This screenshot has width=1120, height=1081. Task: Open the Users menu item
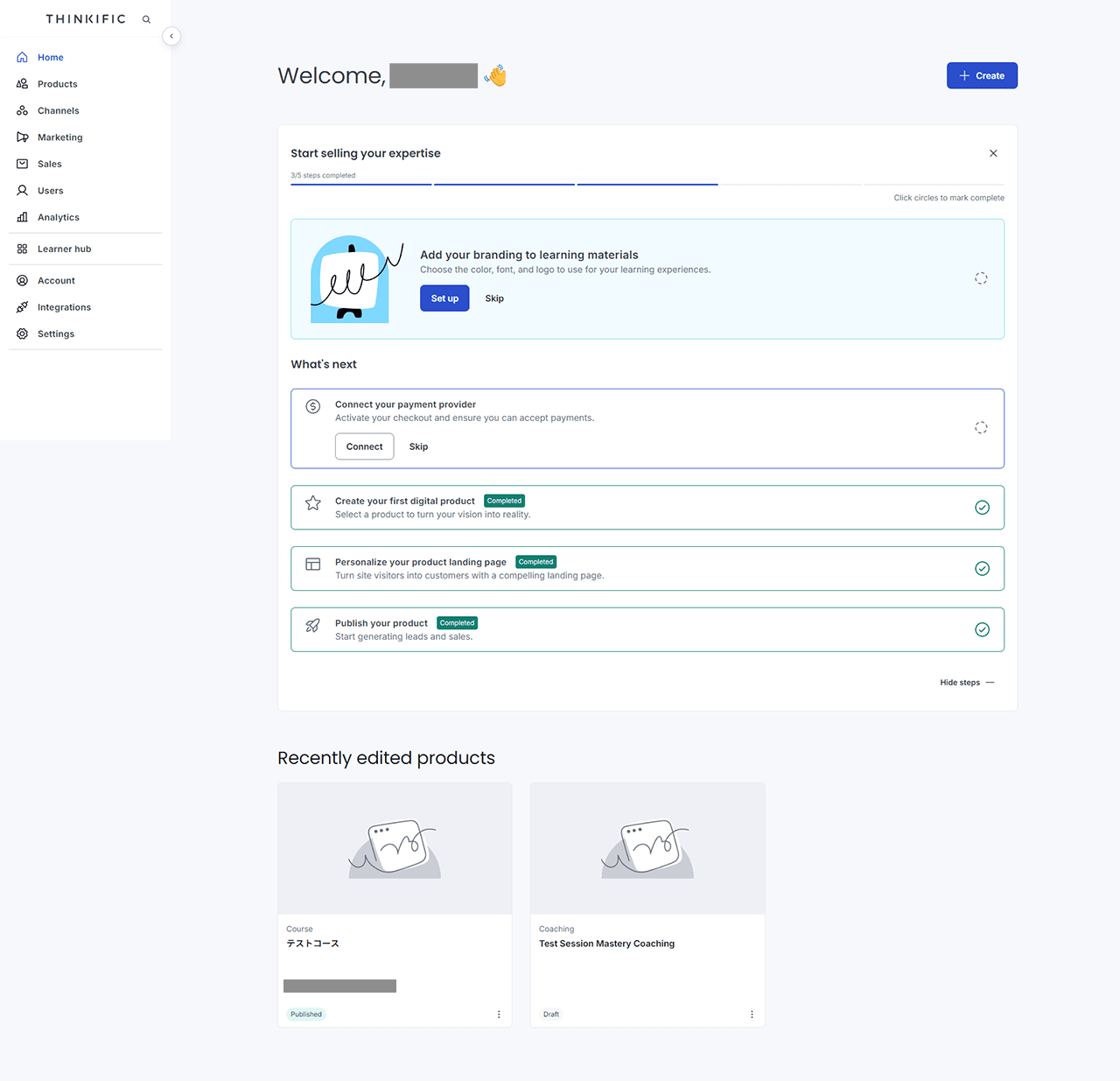pos(51,191)
